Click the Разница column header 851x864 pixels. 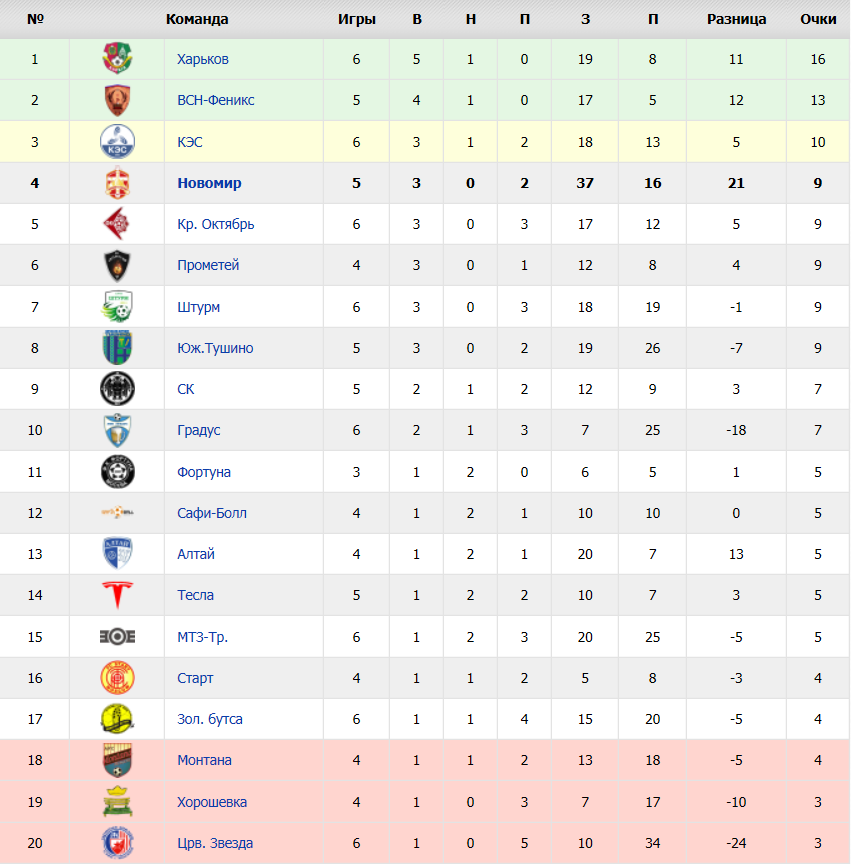tap(736, 19)
